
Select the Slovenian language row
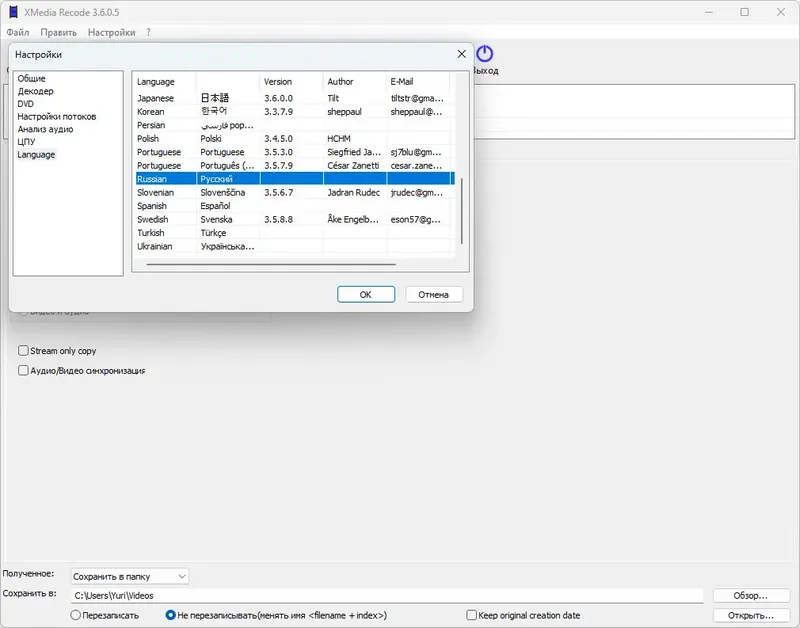coord(295,192)
